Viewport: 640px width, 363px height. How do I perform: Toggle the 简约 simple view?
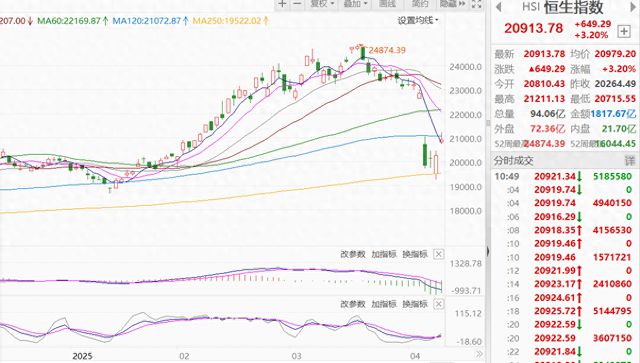420,4
